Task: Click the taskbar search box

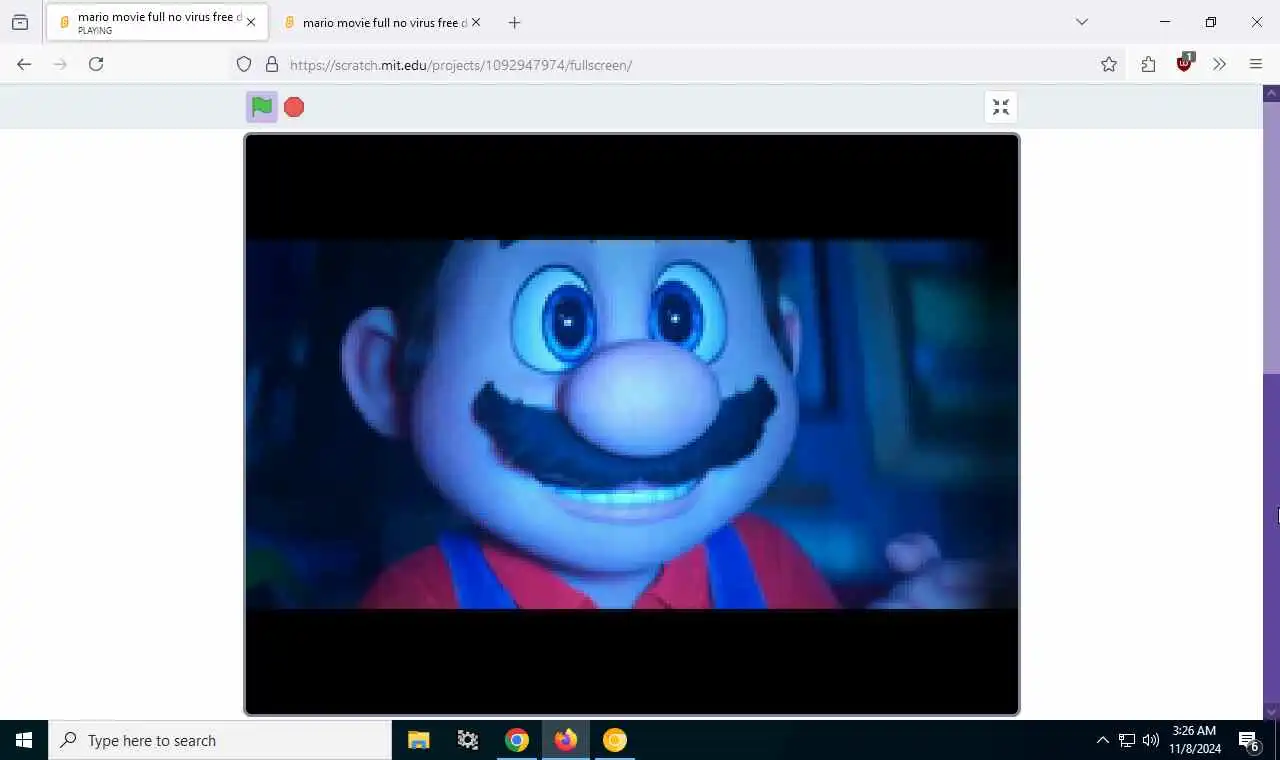Action: [220, 740]
